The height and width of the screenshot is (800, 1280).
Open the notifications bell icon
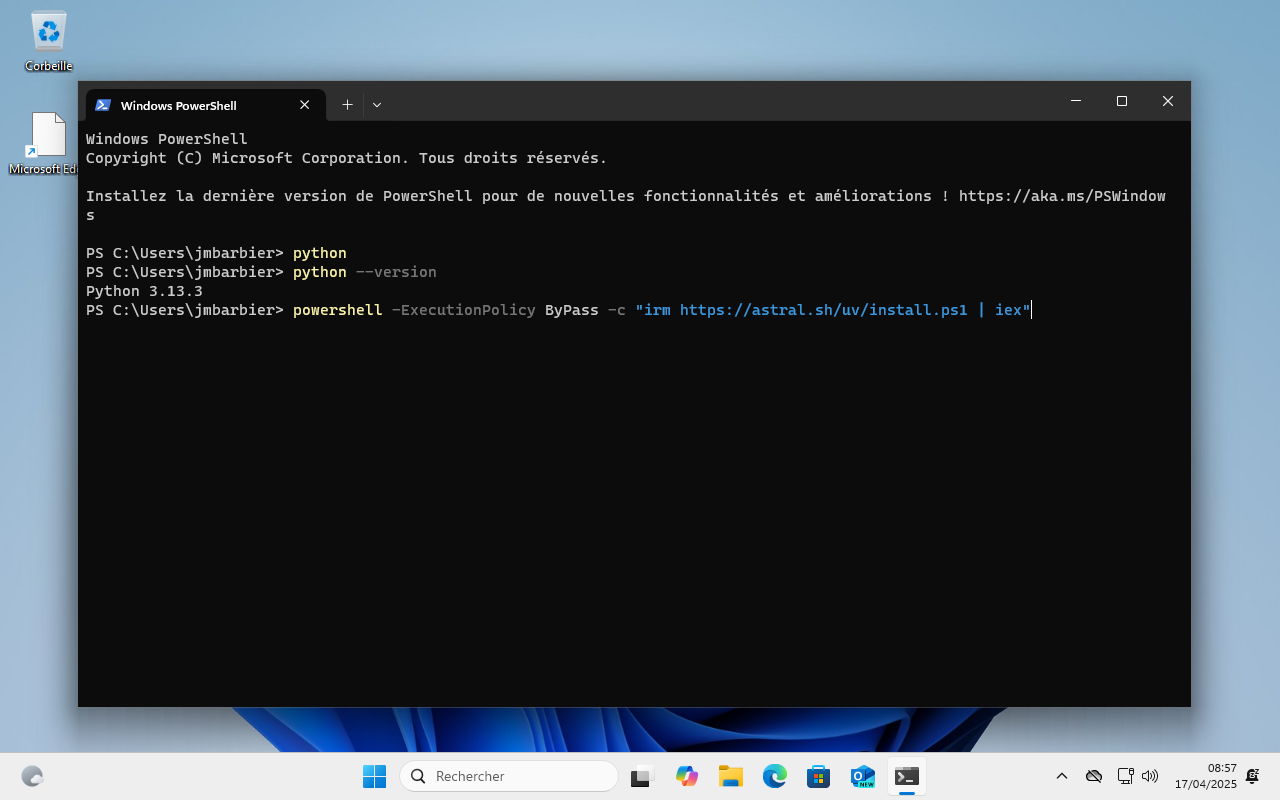click(1252, 776)
